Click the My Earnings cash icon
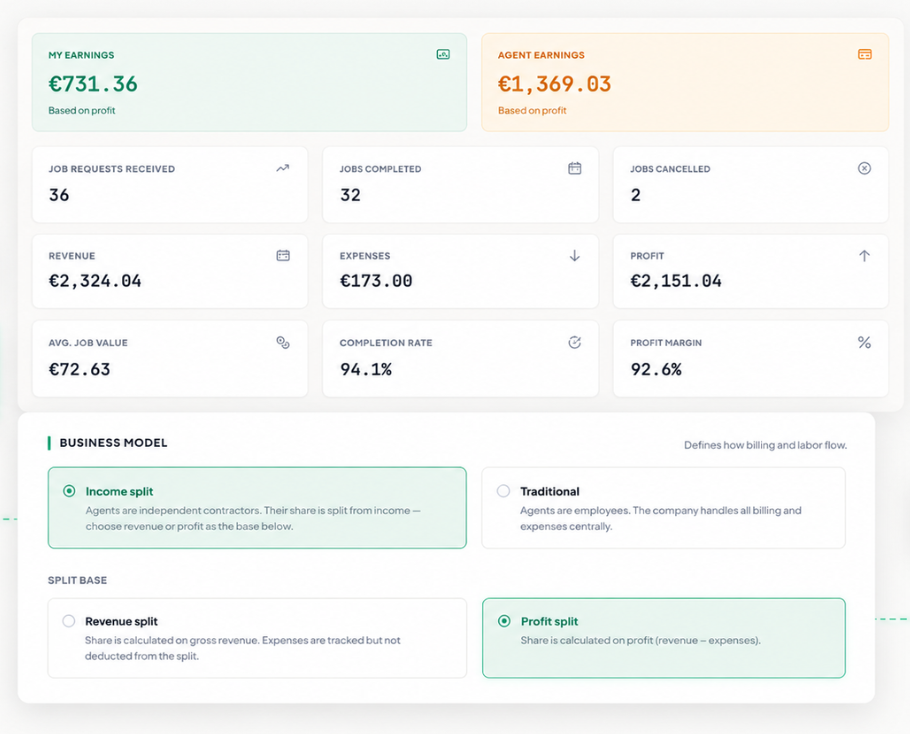 443,55
